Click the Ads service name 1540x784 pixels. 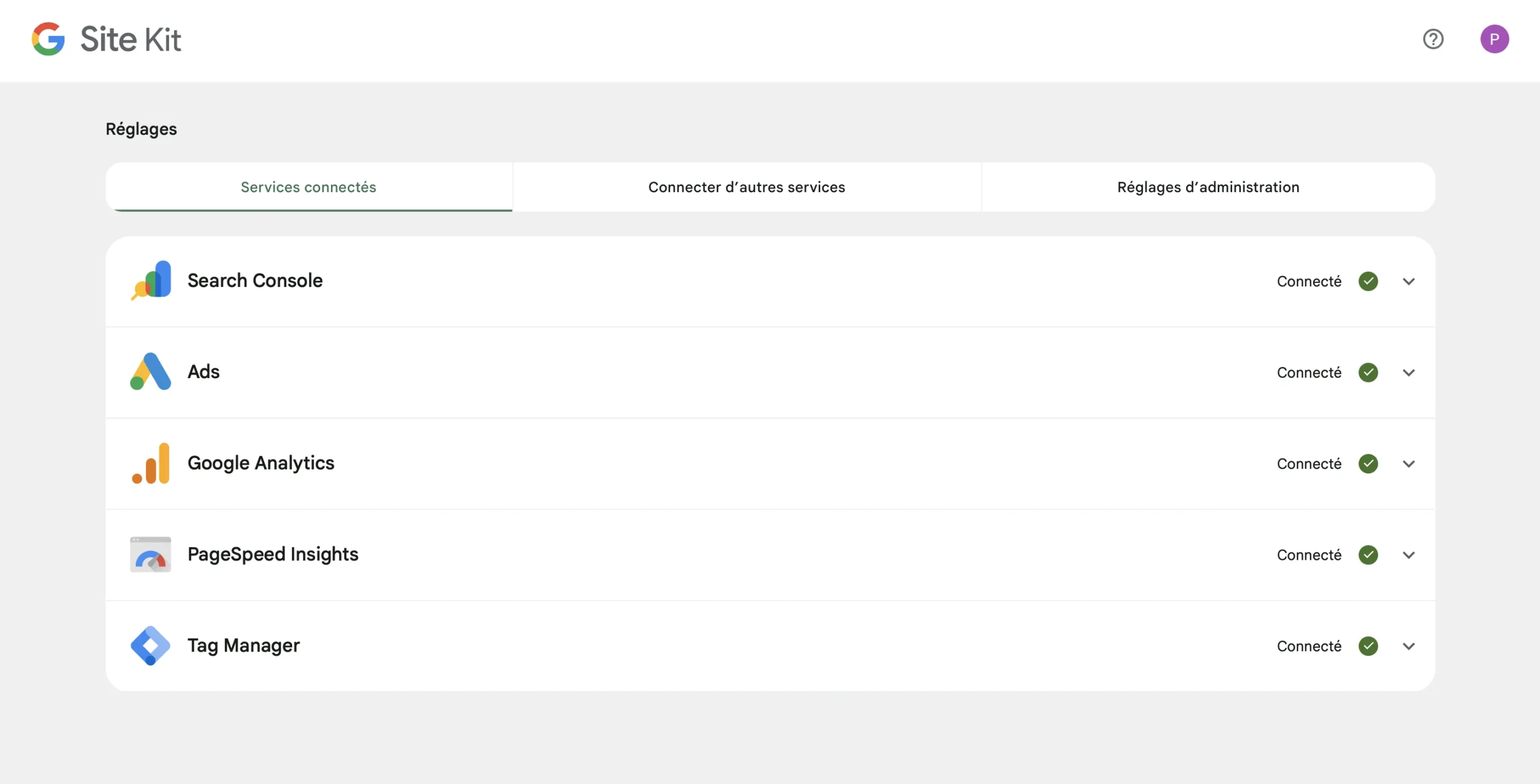203,371
